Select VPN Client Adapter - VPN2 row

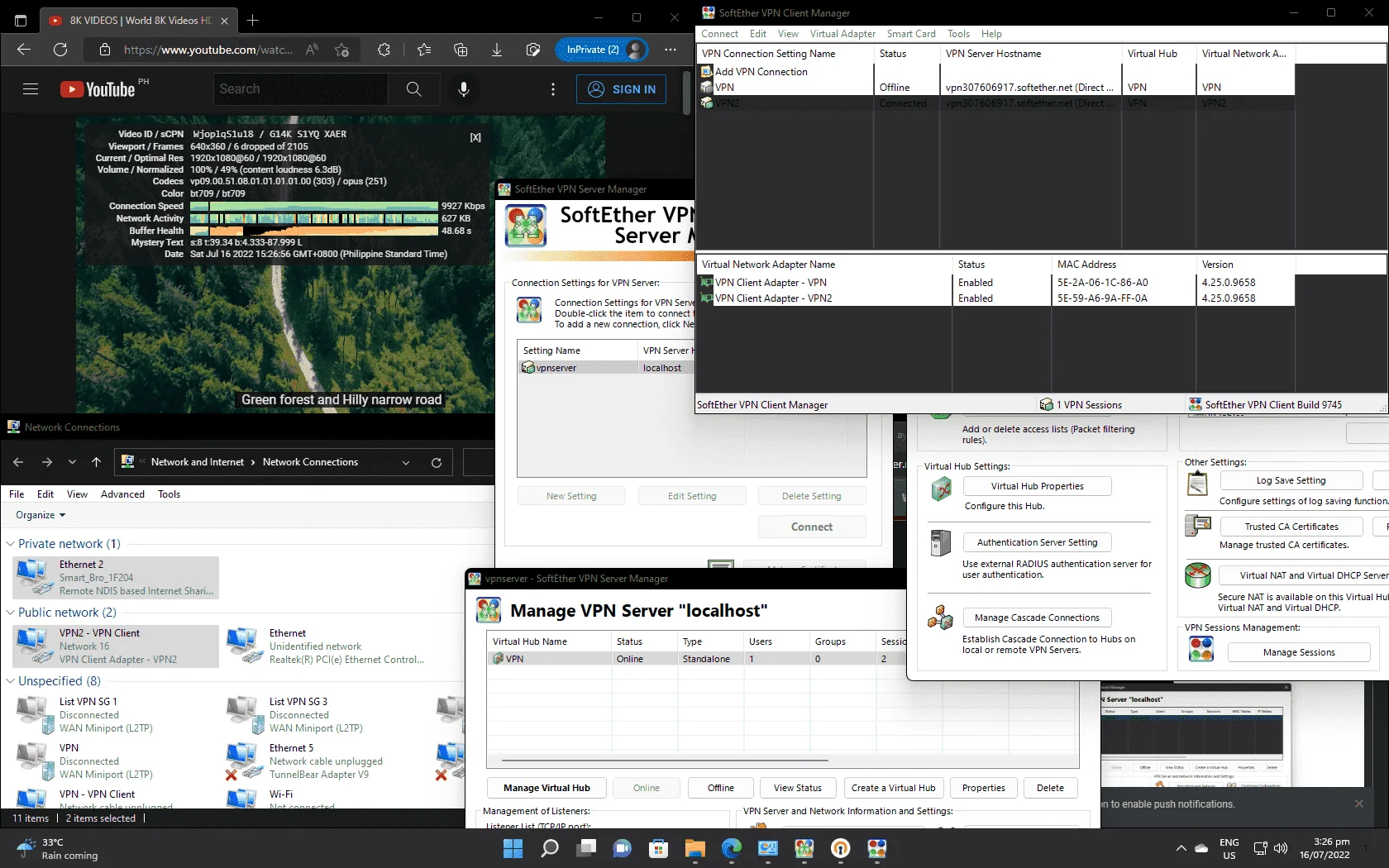pyautogui.click(x=996, y=298)
